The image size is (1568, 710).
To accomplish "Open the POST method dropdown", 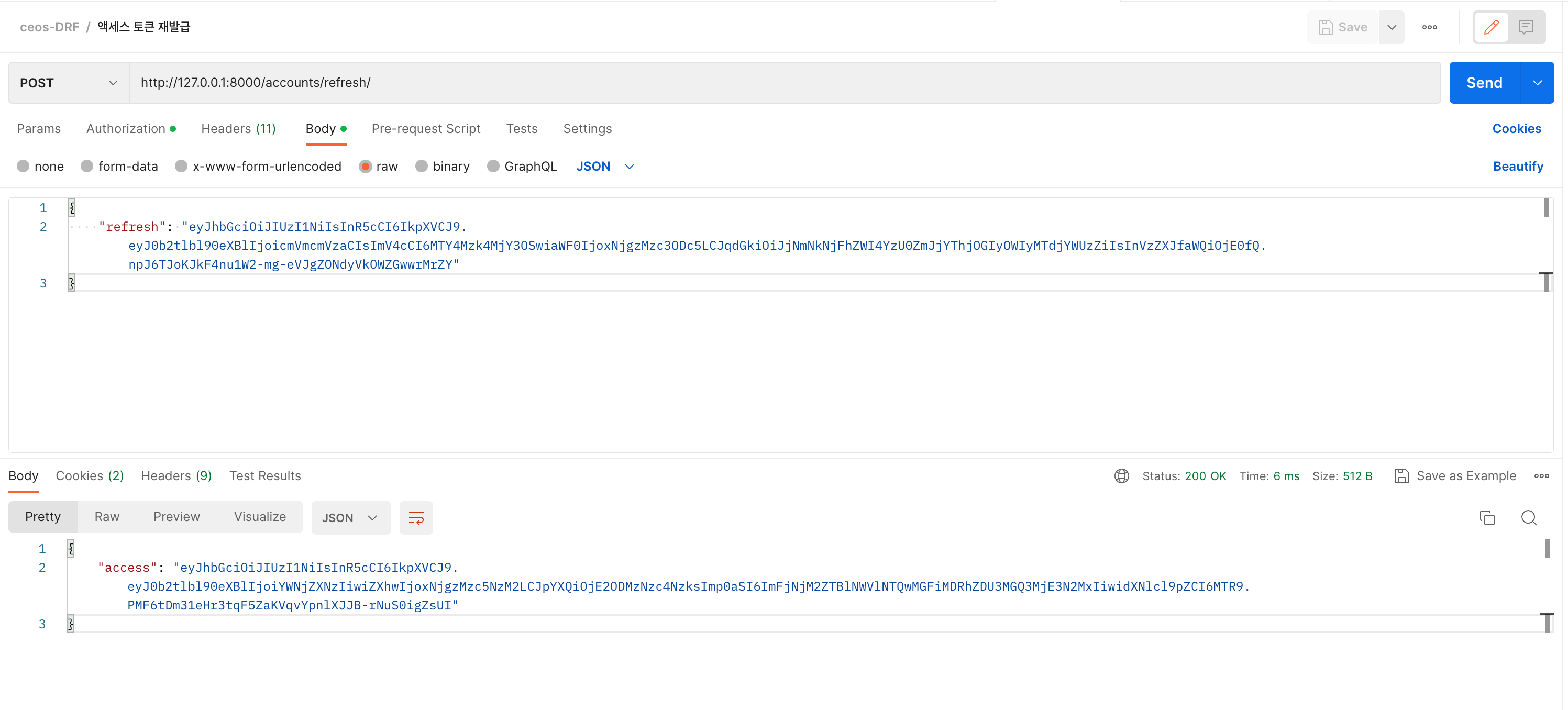I will [x=69, y=83].
